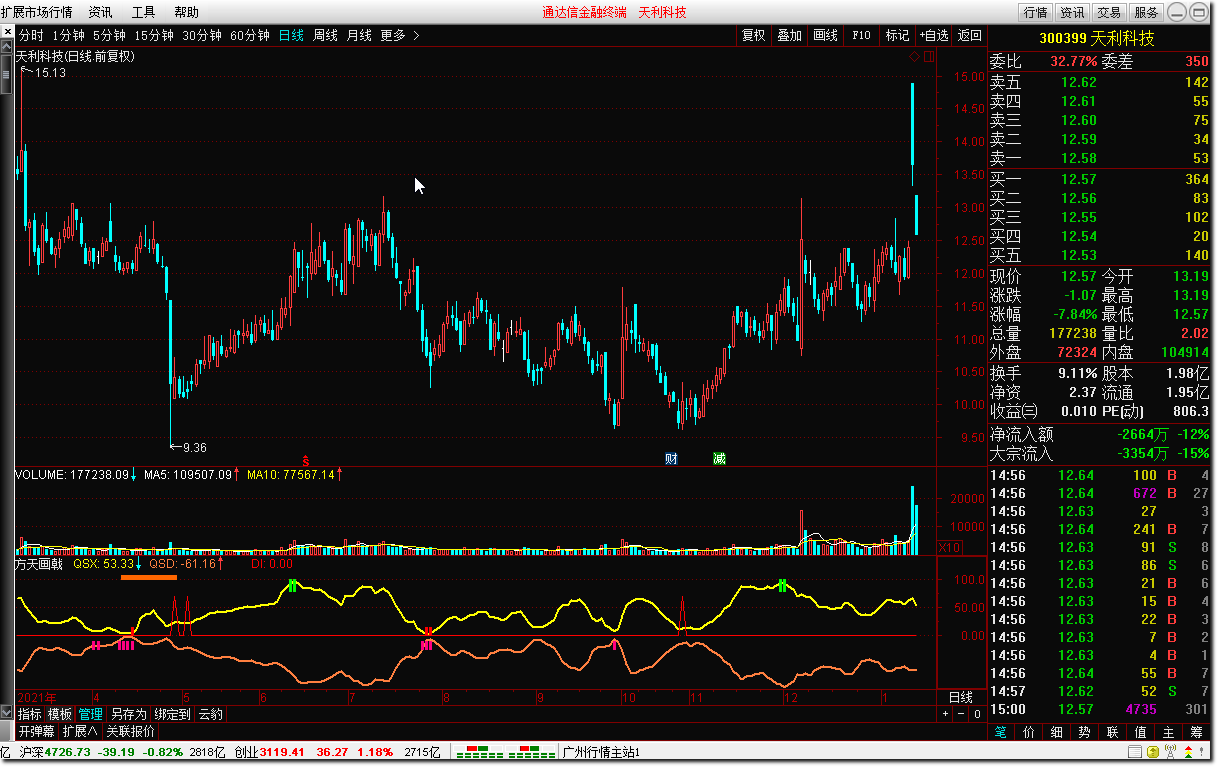Click the list icon in status bar
The height and width of the screenshot is (767, 1219).
pyautogui.click(x=1136, y=752)
